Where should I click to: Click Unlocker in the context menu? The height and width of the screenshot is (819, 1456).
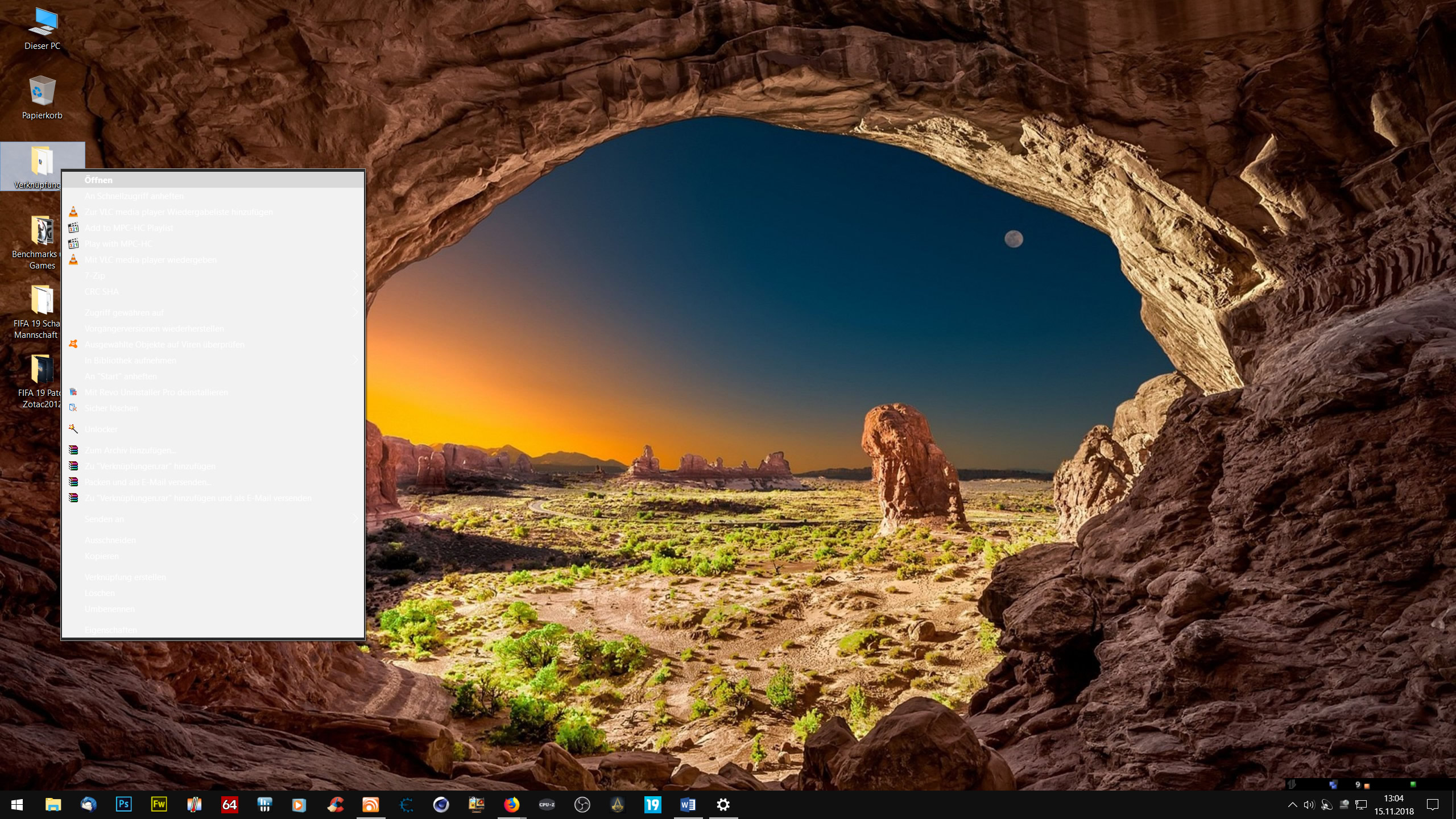[101, 429]
